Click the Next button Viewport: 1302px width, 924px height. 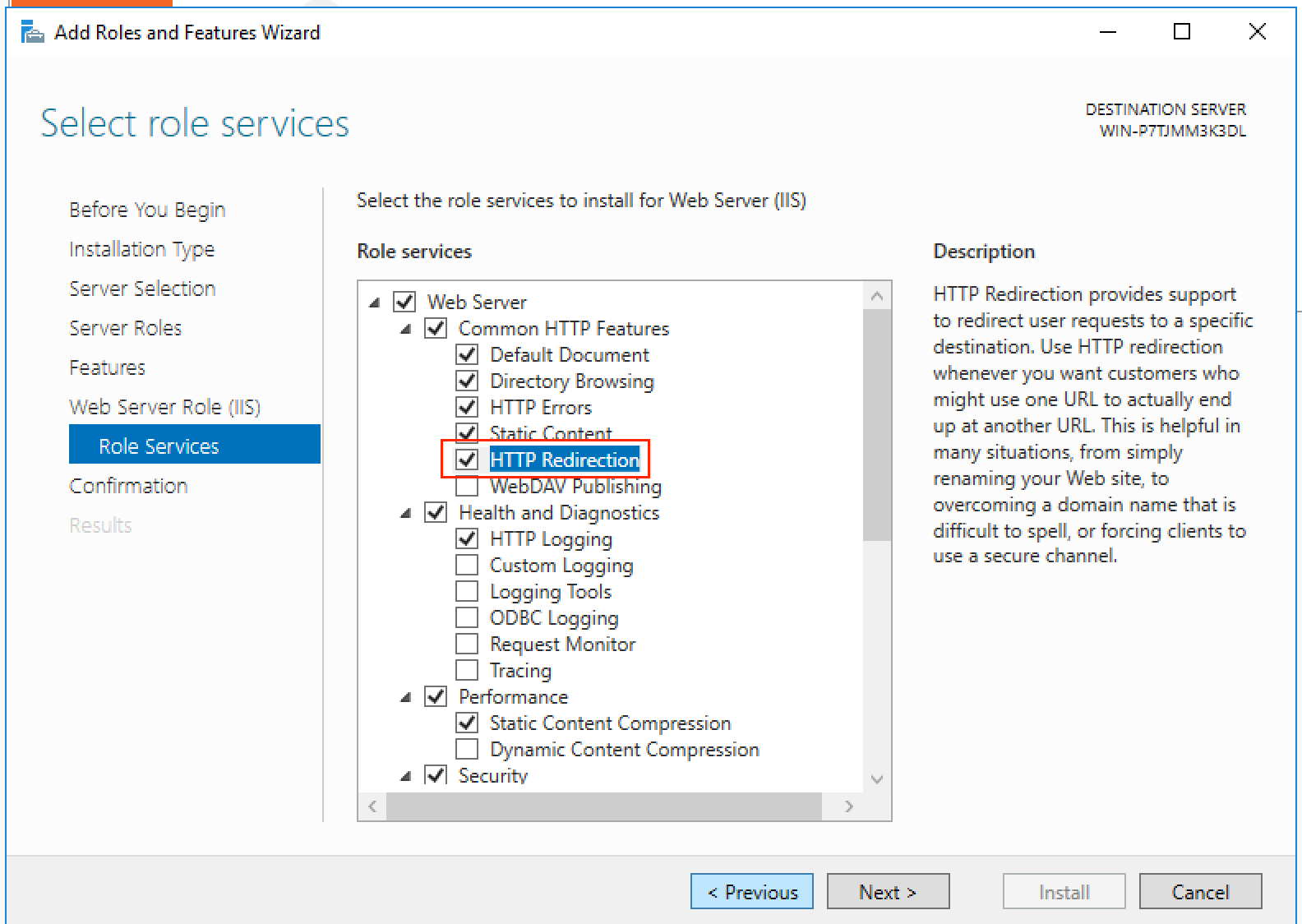pyautogui.click(x=887, y=892)
